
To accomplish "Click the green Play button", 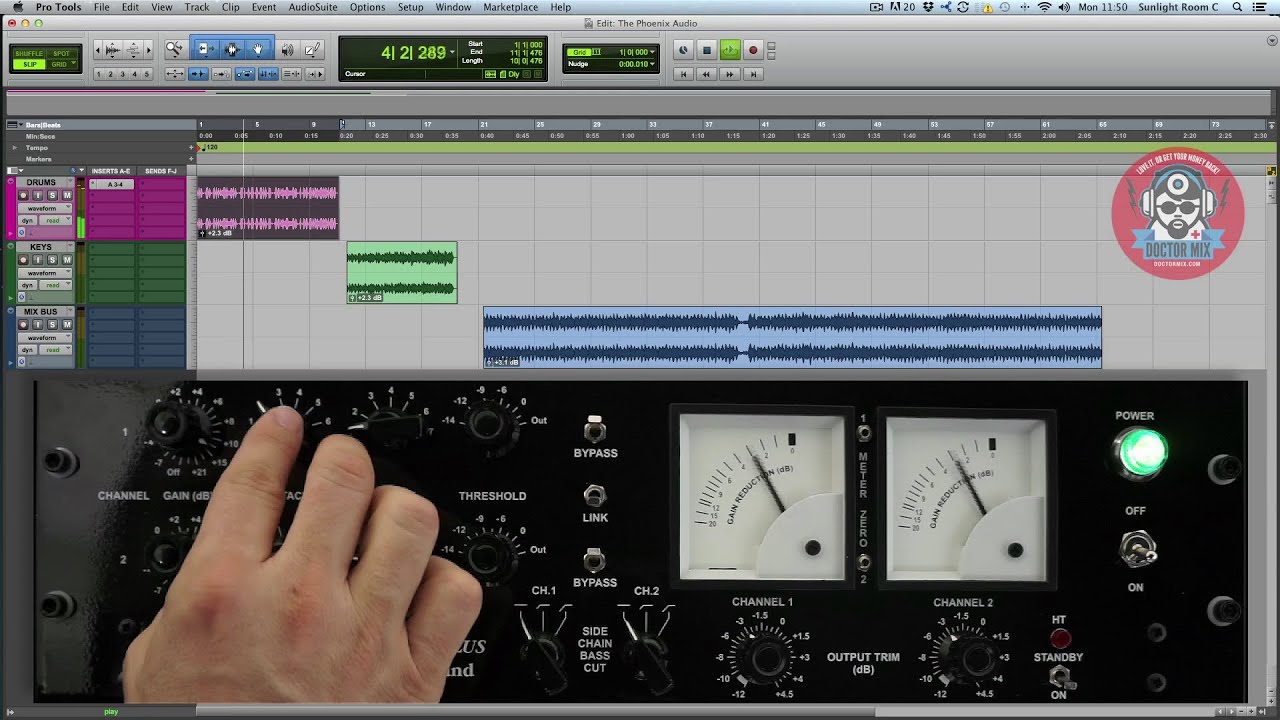I will [x=730, y=50].
